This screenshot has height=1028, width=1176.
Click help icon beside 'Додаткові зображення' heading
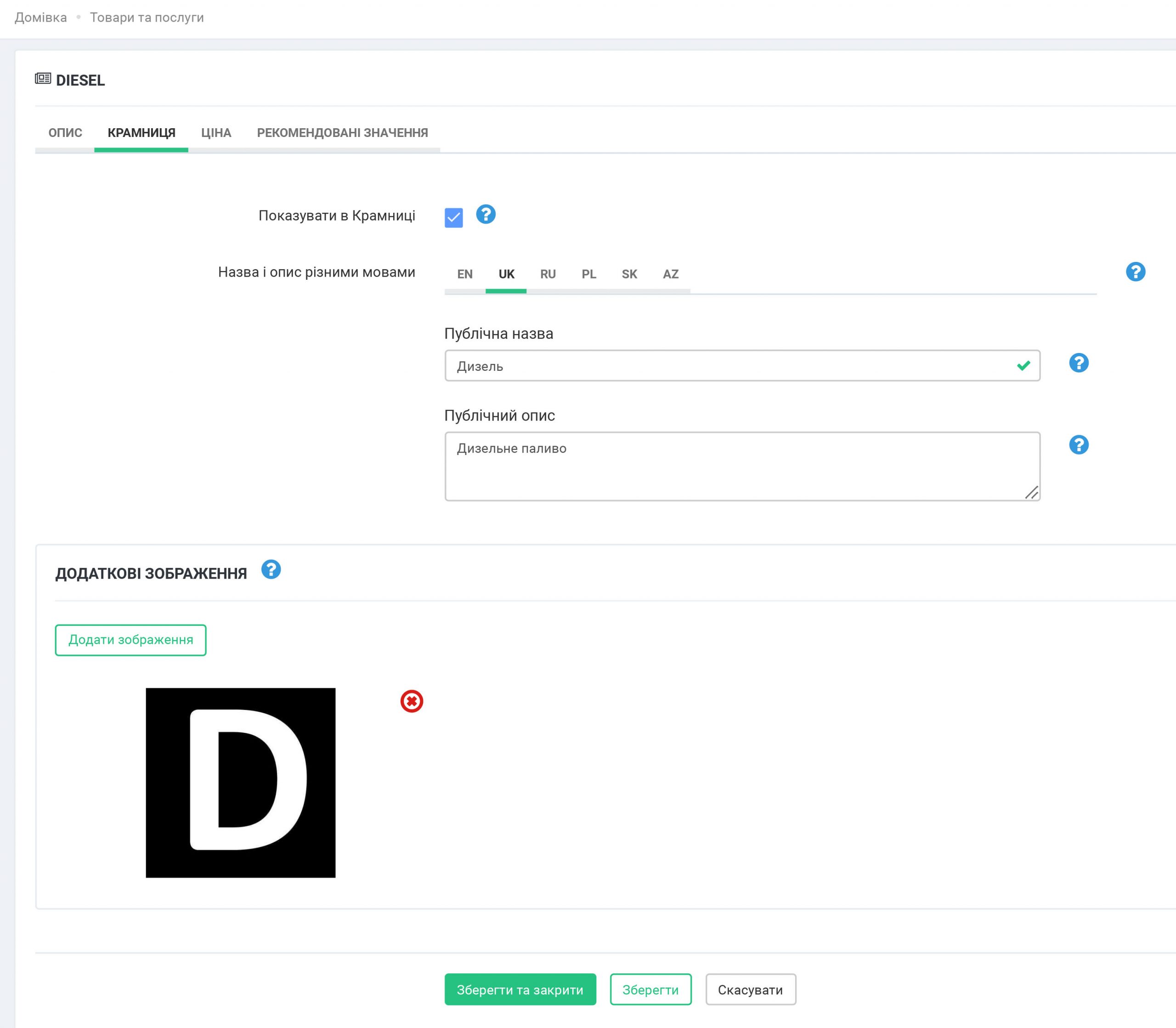[271, 570]
